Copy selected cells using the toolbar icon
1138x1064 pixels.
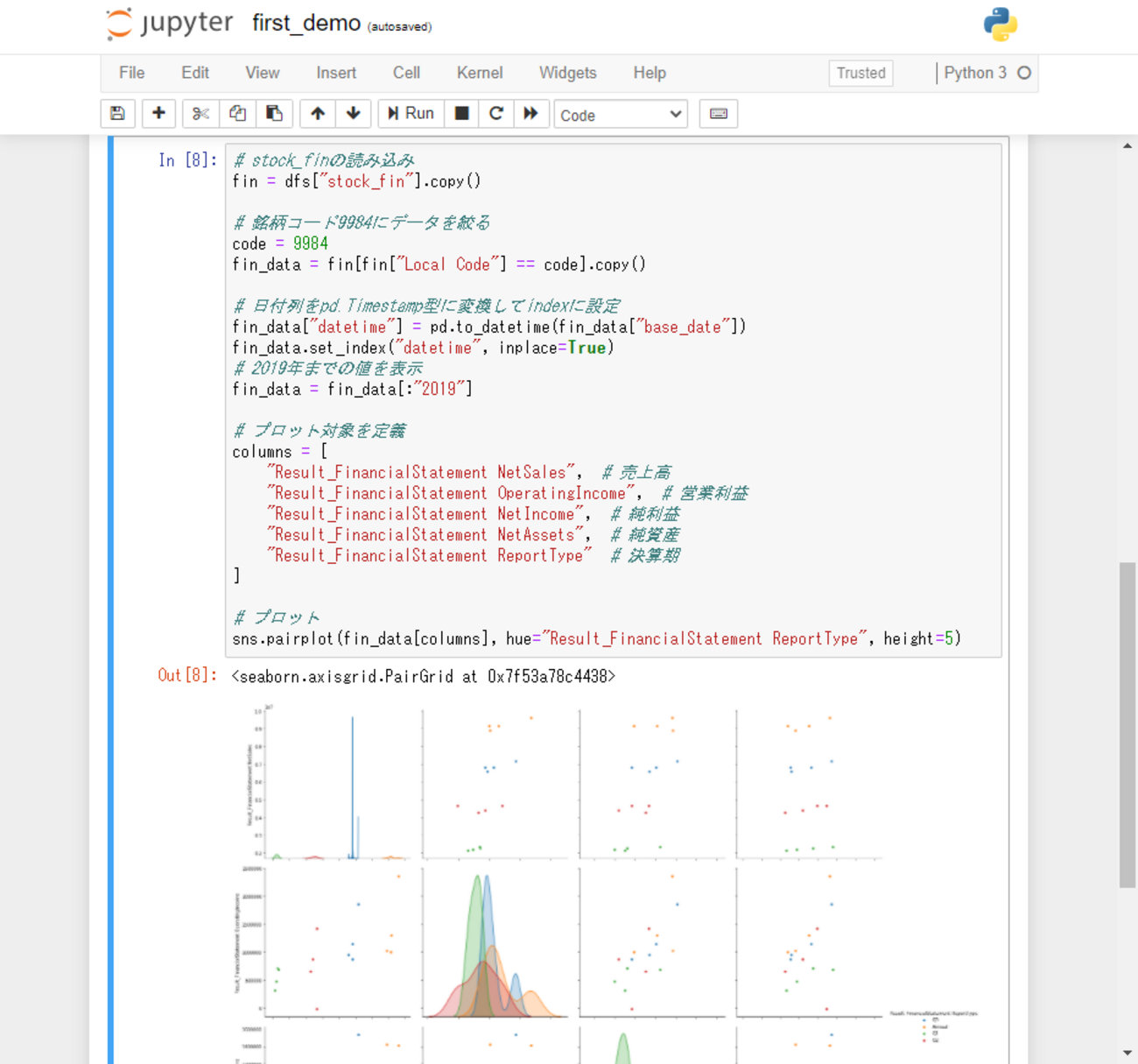[x=237, y=114]
